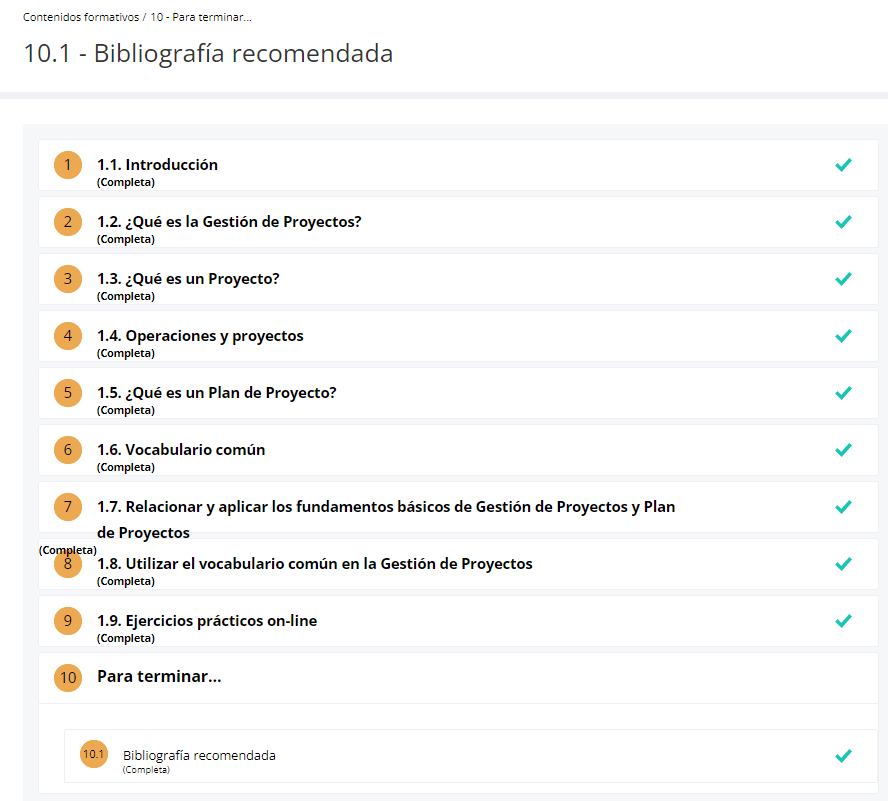The image size is (888, 801).
Task: Open the 10 - Para terminar... breadcrumb
Action: point(201,17)
